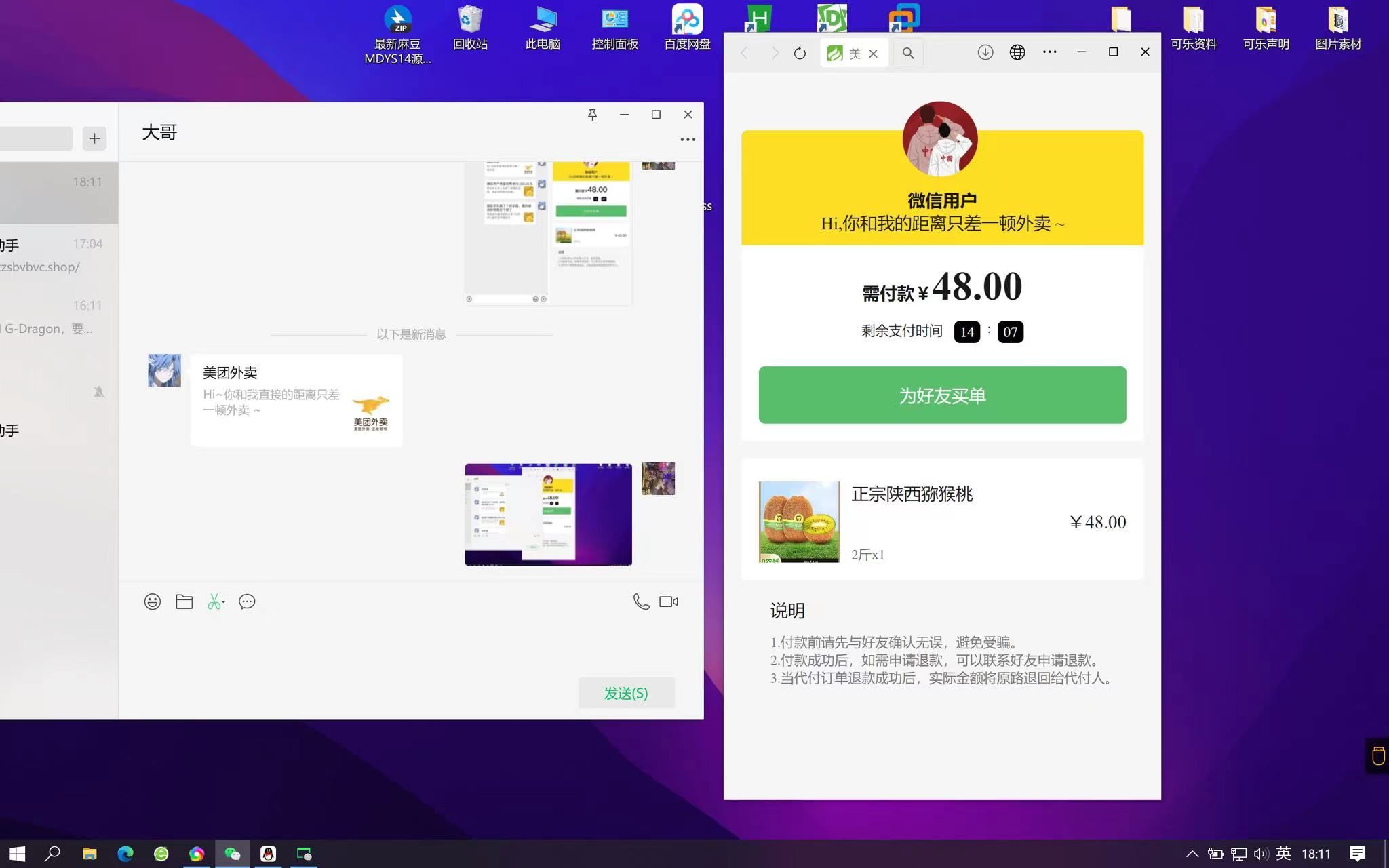Click the 正宗陕西猕猴桃 product title
This screenshot has height=868, width=1389.
(x=912, y=494)
